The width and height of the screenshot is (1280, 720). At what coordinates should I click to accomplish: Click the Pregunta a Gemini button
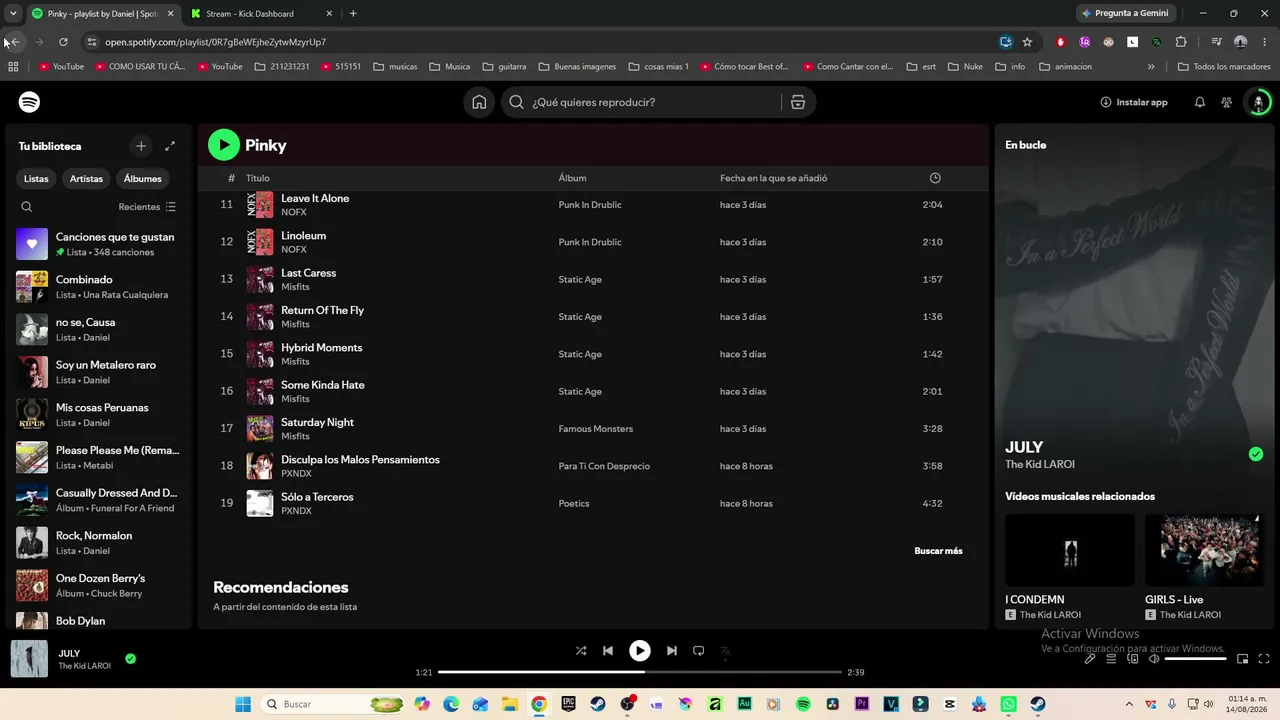[1125, 14]
